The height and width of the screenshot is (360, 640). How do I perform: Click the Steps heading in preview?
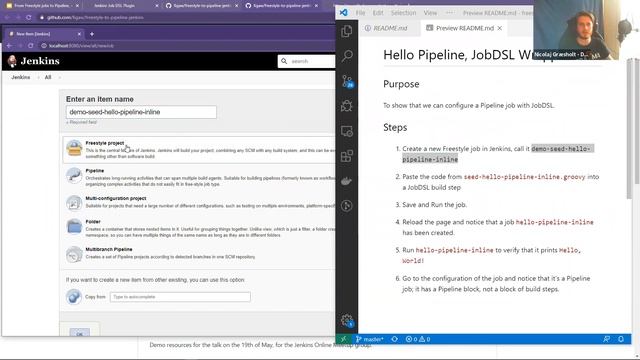(395, 127)
